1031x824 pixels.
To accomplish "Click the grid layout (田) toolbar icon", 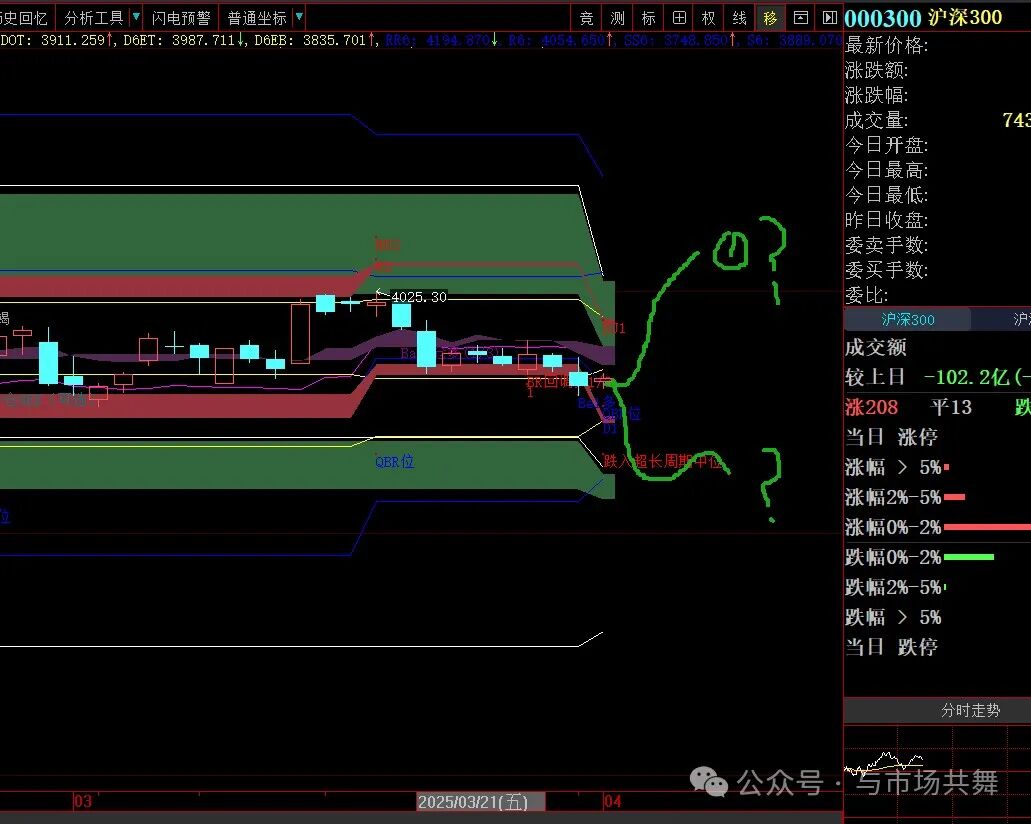I will coord(679,18).
